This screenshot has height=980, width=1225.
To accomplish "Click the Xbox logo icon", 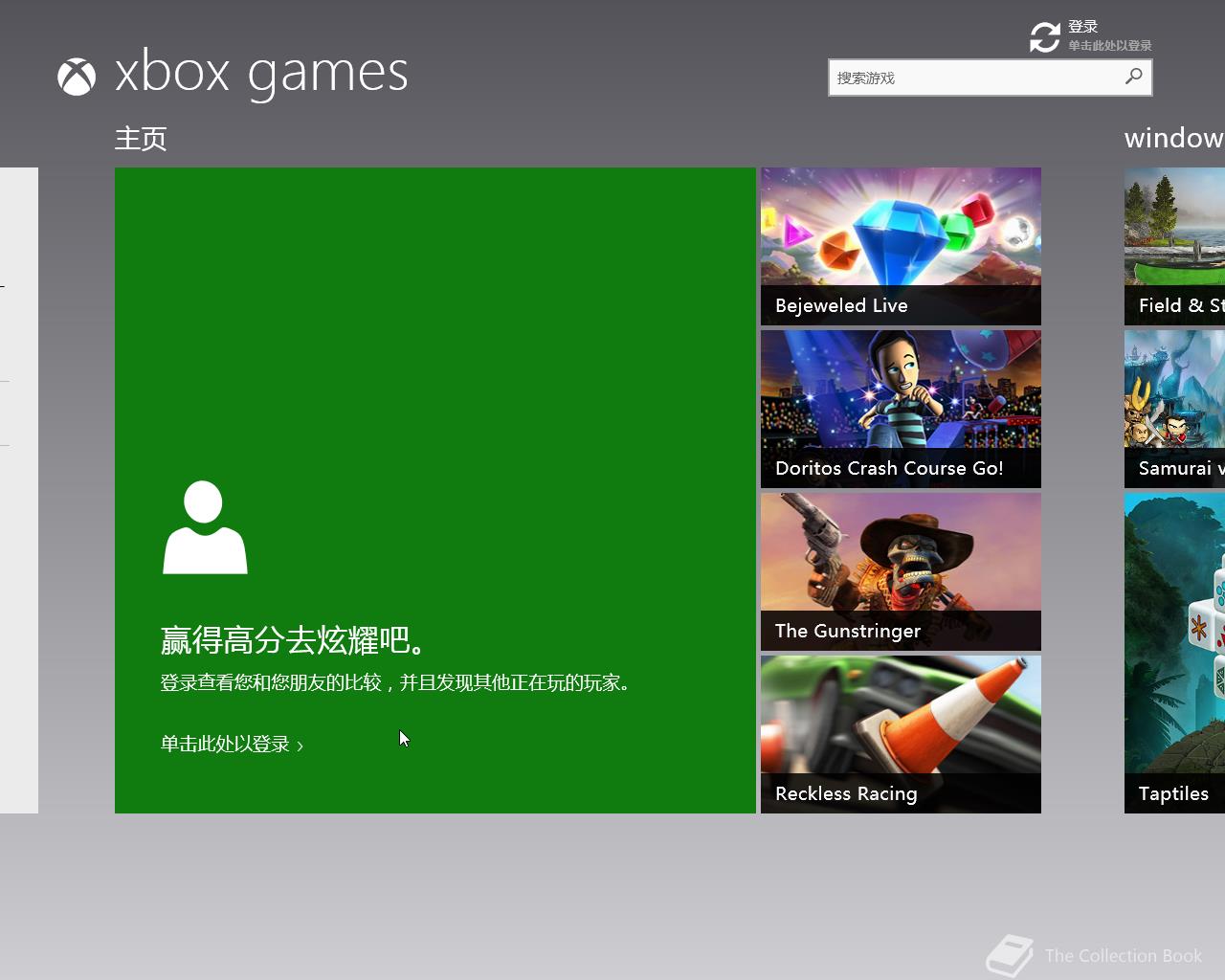I will click(x=77, y=78).
